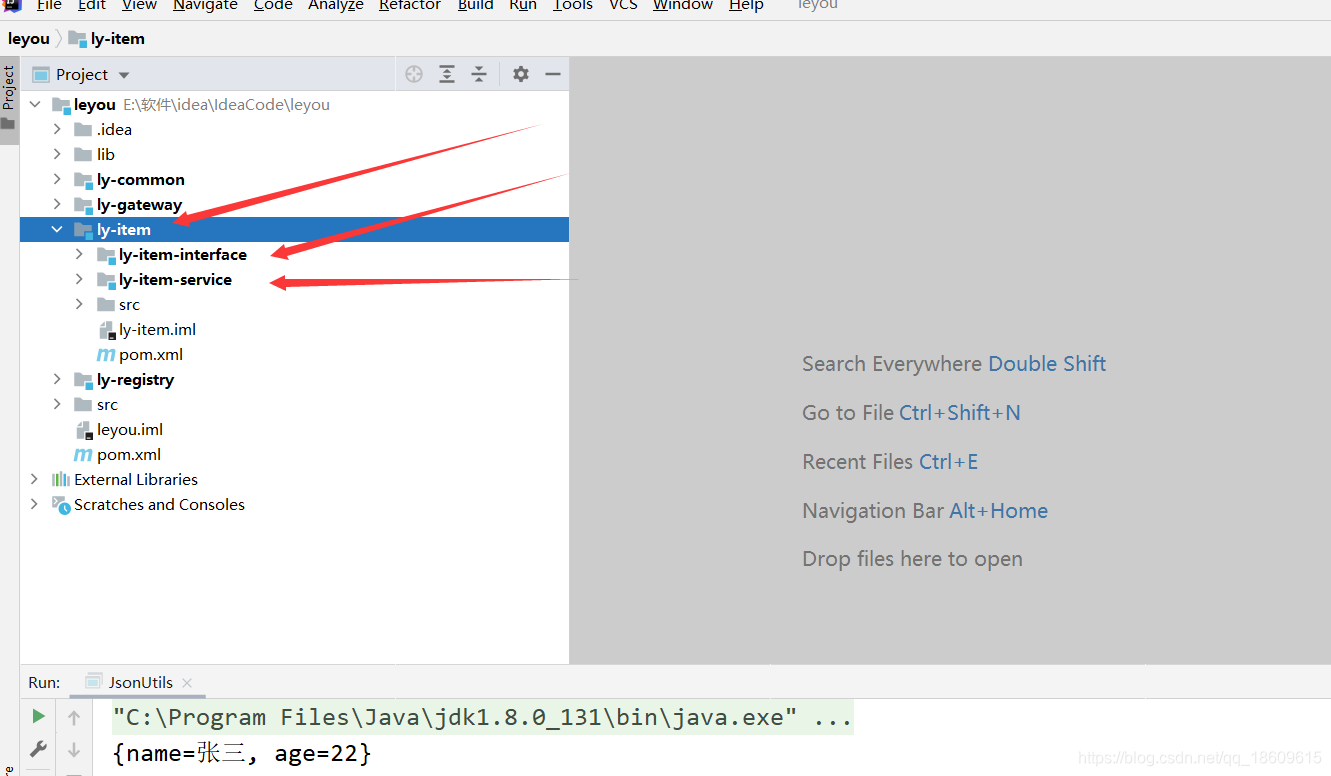Click the down arrow in Run panel
Viewport: 1331px width, 776px height.
[x=74, y=750]
